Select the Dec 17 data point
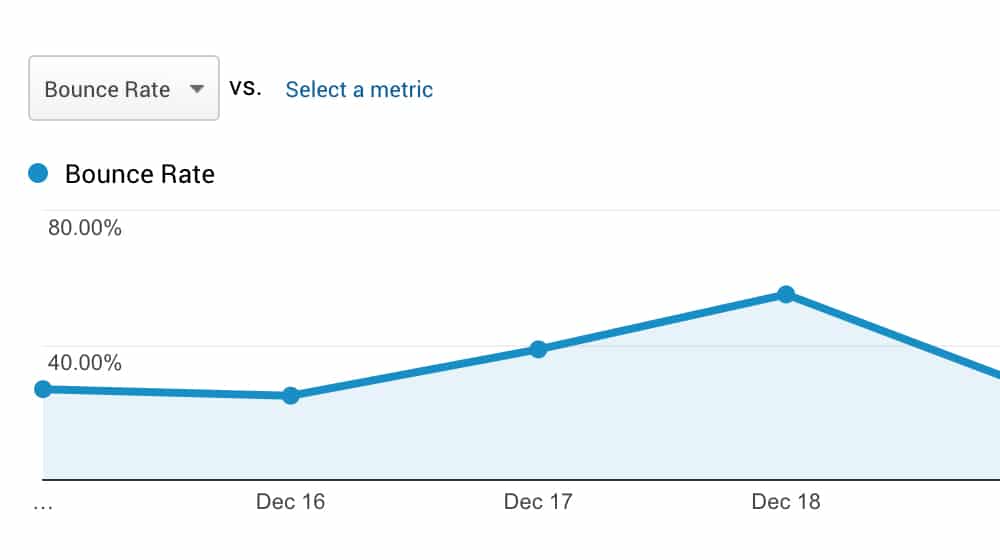 pos(538,349)
